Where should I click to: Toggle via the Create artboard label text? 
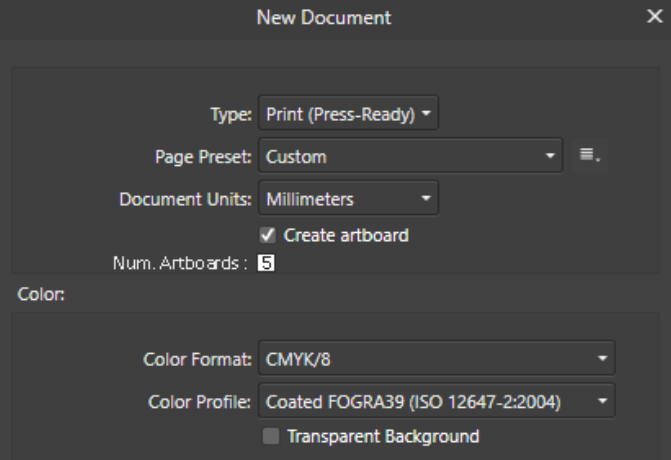(x=346, y=235)
